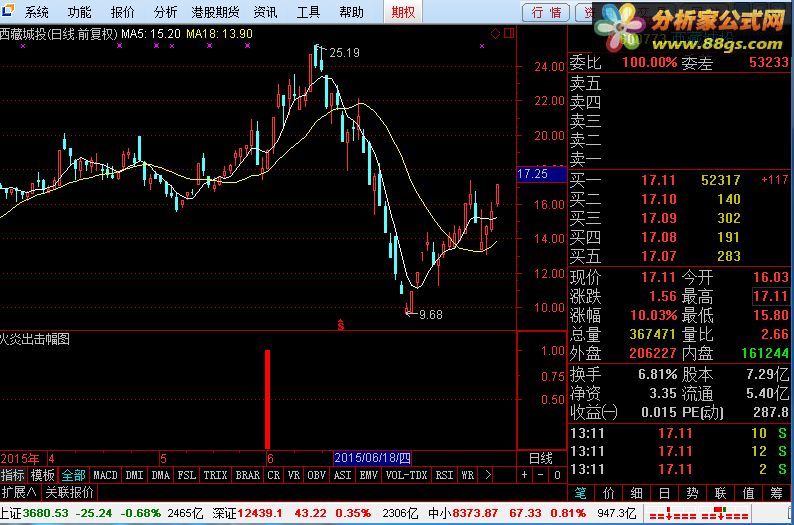Image resolution: width=794 pixels, height=525 pixels.
Task: Select the 日 tab in quote panel
Action: click(x=664, y=493)
